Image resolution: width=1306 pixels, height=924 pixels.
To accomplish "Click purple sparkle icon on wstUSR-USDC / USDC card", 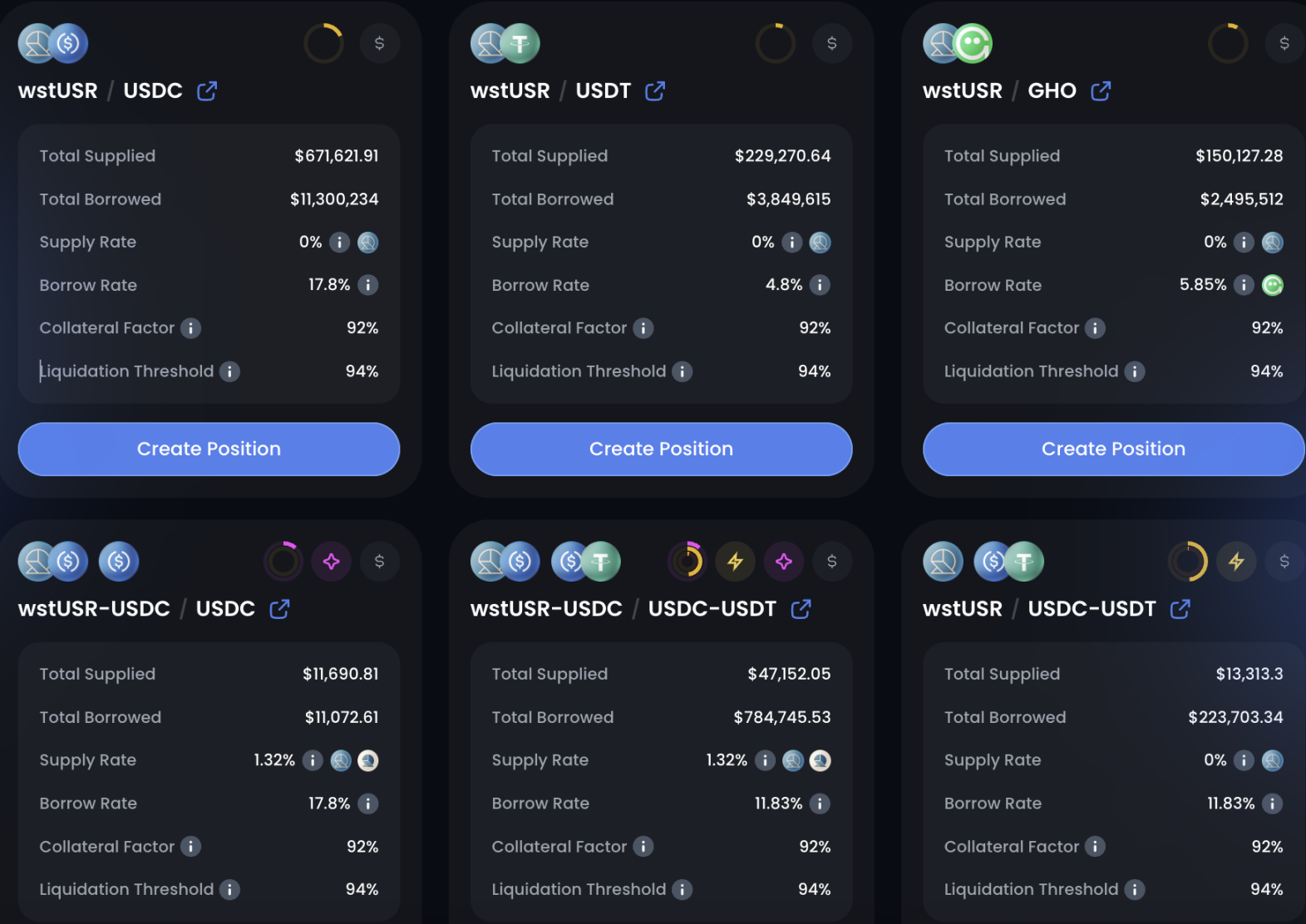I will pyautogui.click(x=332, y=562).
